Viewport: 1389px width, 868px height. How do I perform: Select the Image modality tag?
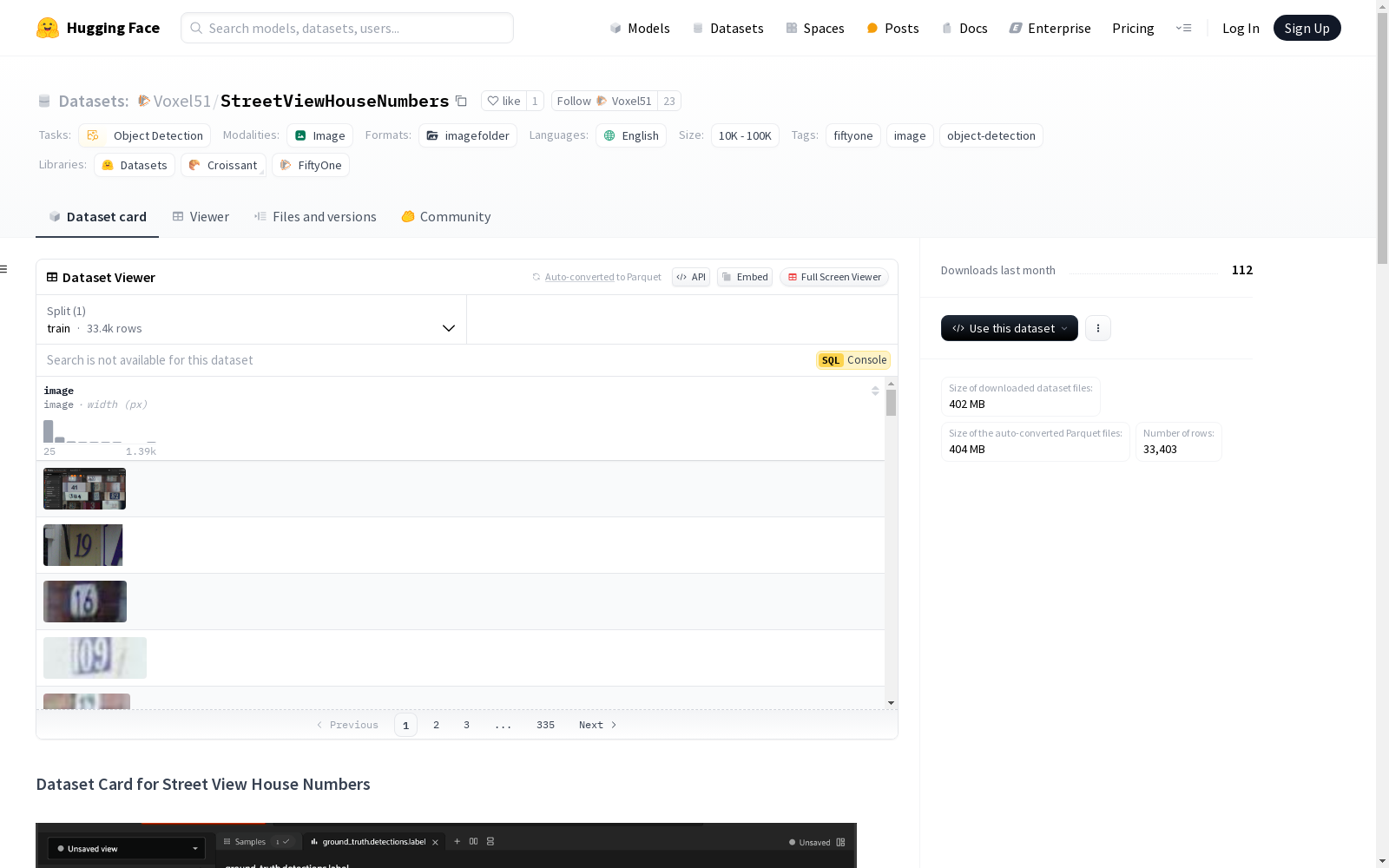319,135
